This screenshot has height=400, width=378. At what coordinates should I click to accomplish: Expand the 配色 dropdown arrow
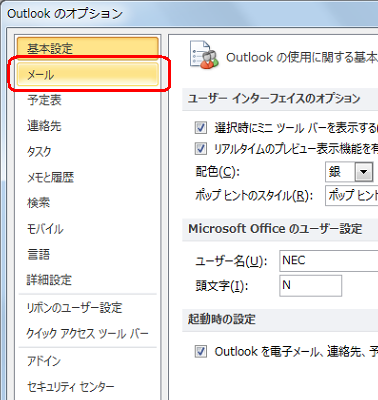364,172
